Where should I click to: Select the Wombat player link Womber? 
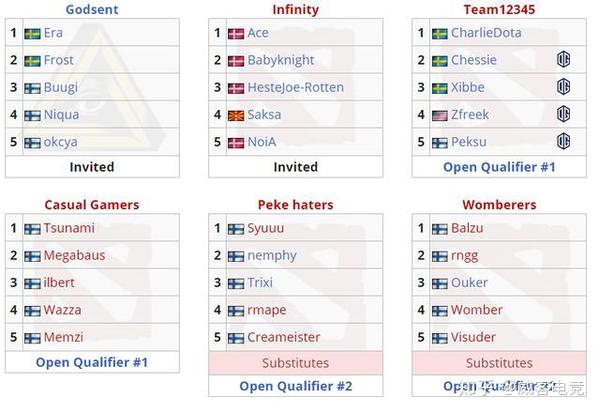477,310
